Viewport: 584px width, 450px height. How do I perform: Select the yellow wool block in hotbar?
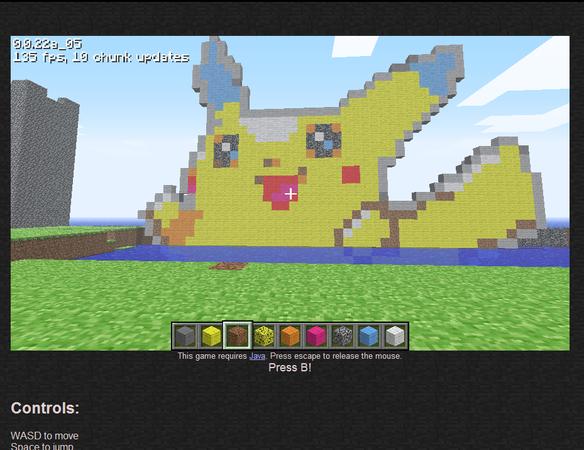coord(211,336)
